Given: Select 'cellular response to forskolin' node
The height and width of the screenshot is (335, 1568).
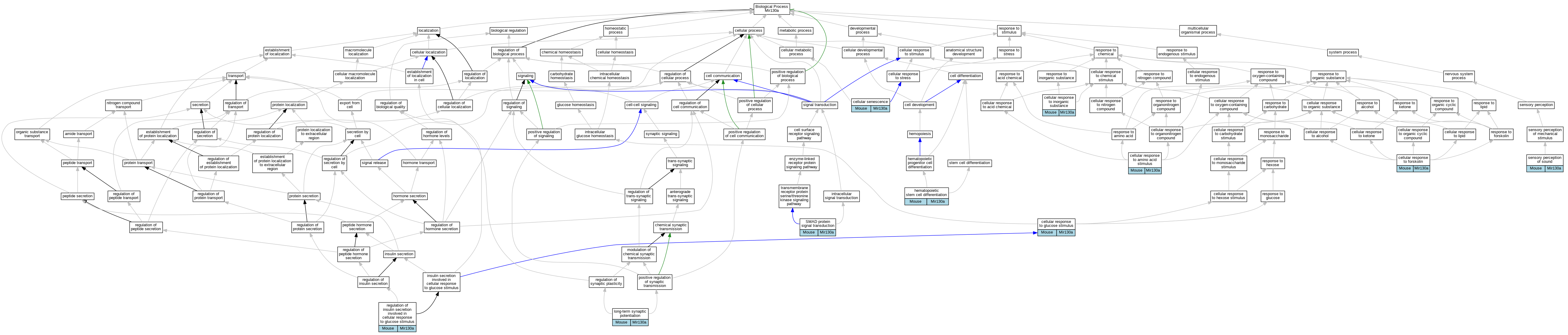Looking at the screenshot, I should click(x=1413, y=162).
